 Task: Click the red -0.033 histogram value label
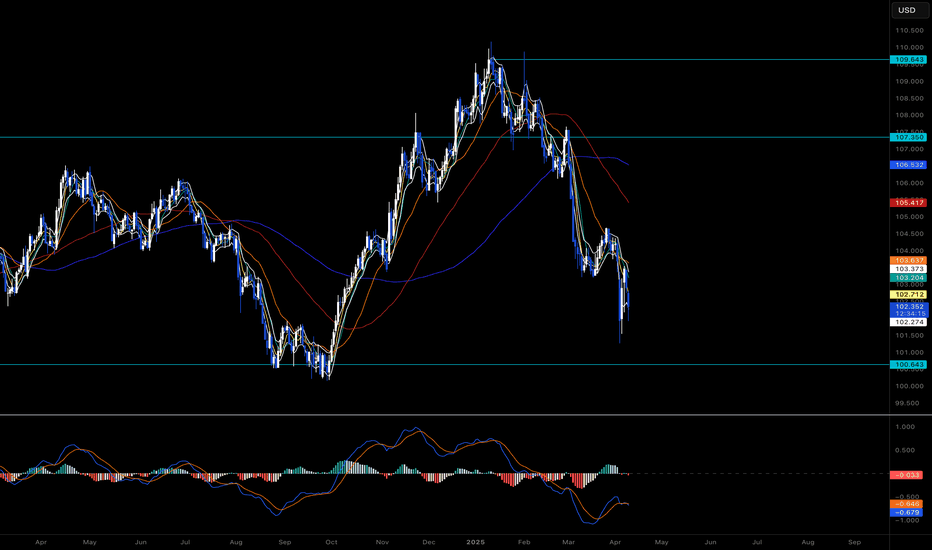(906, 475)
